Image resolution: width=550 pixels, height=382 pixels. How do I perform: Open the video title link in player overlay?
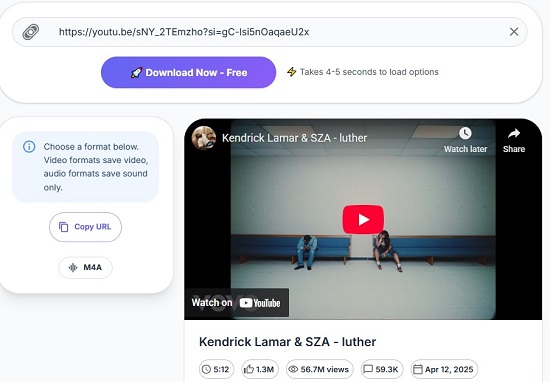[x=294, y=138]
